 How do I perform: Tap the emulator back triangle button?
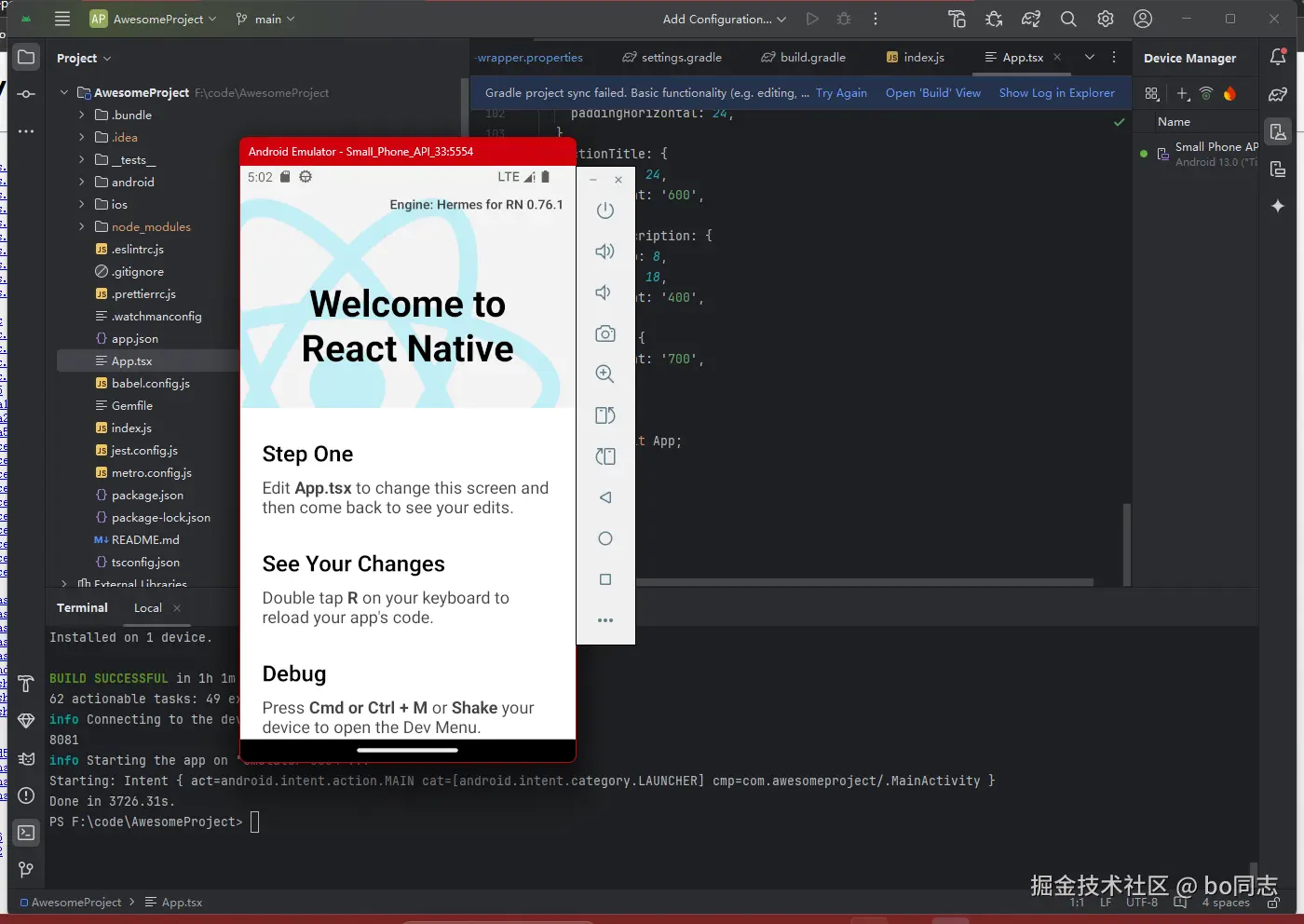605,497
